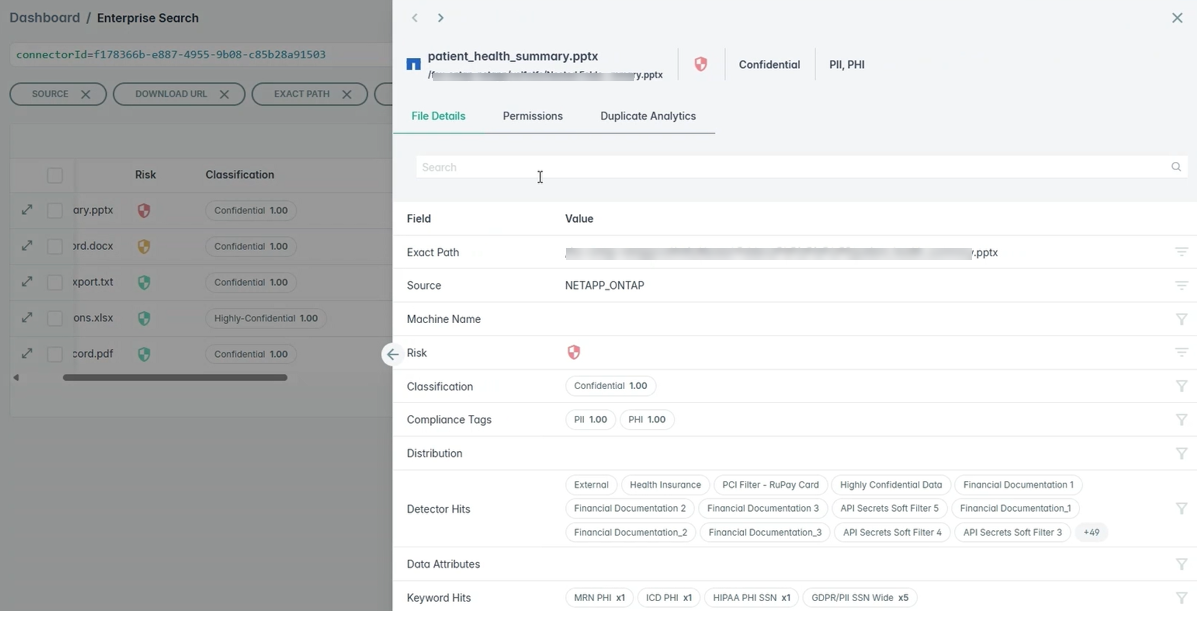Expand the ary.pptx row with arrow icon
The image size is (1197, 618).
point(27,209)
